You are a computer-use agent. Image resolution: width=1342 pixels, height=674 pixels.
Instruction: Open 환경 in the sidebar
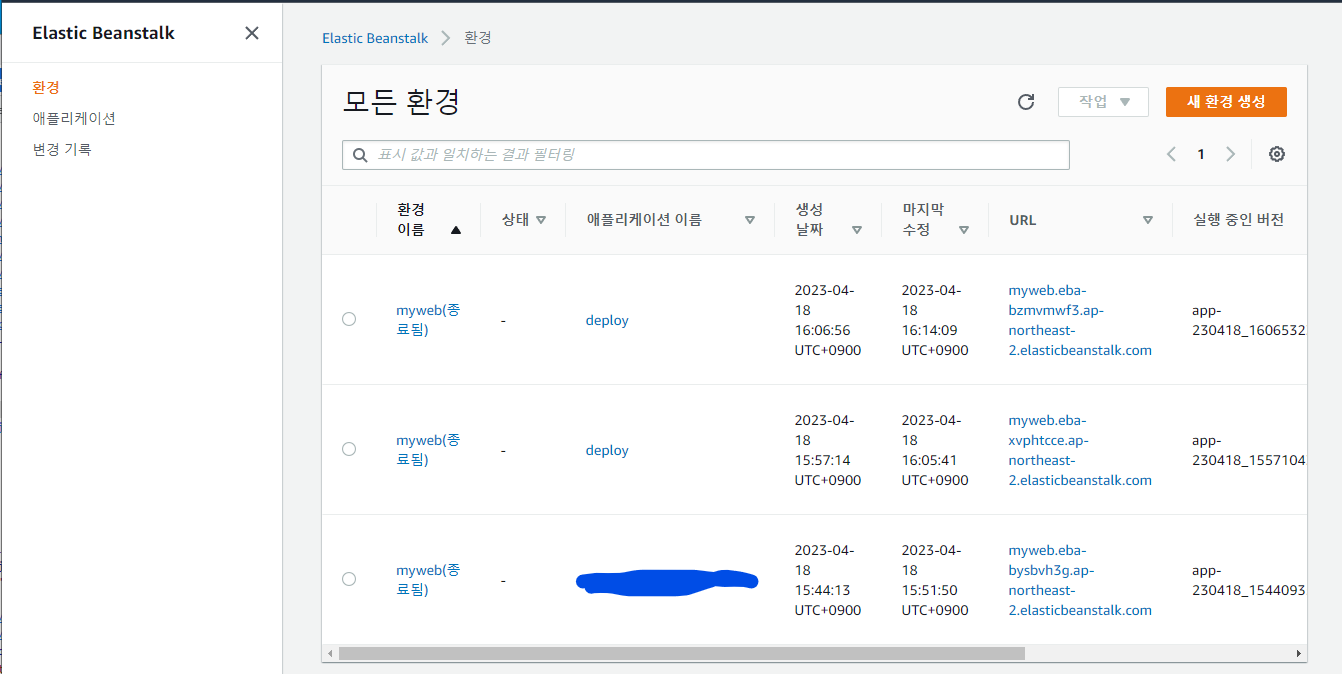pos(46,88)
